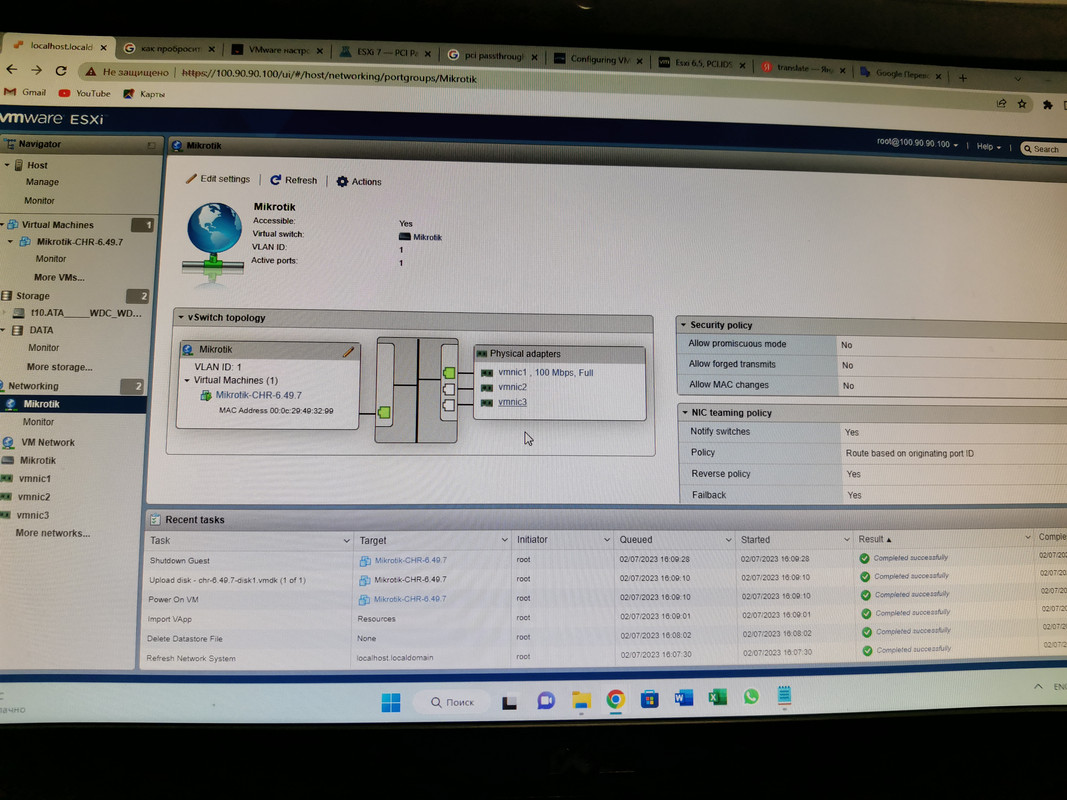The width and height of the screenshot is (1067, 800).
Task: Open the YouTube bookmark
Action: [x=84, y=93]
